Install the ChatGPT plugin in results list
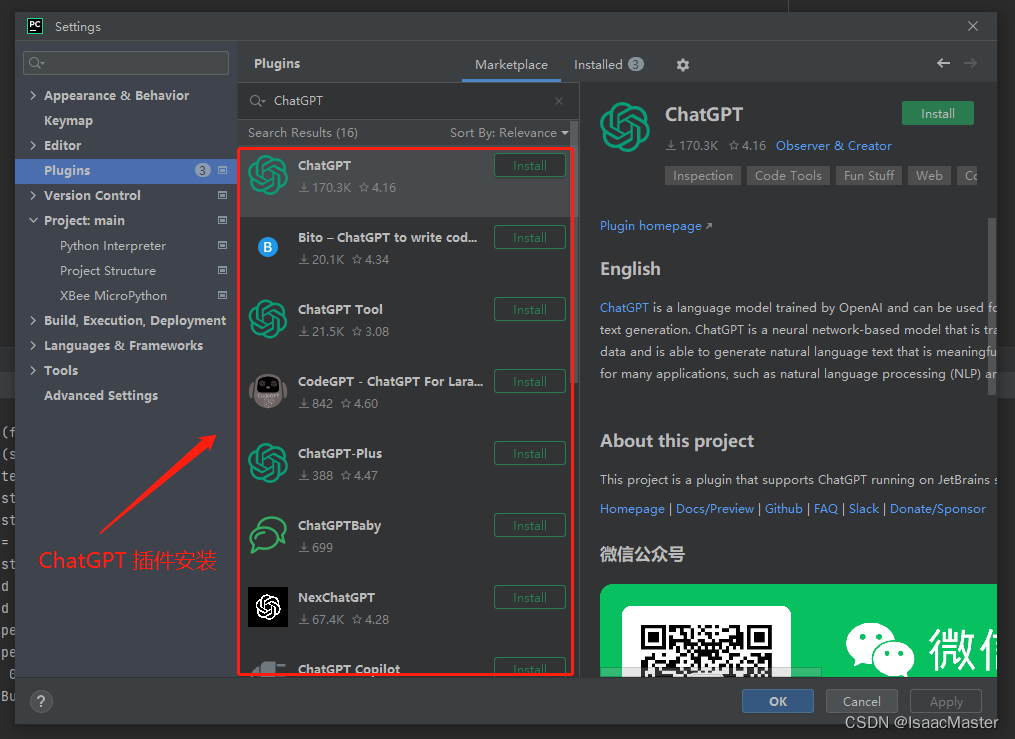This screenshot has width=1015, height=739. 530,166
